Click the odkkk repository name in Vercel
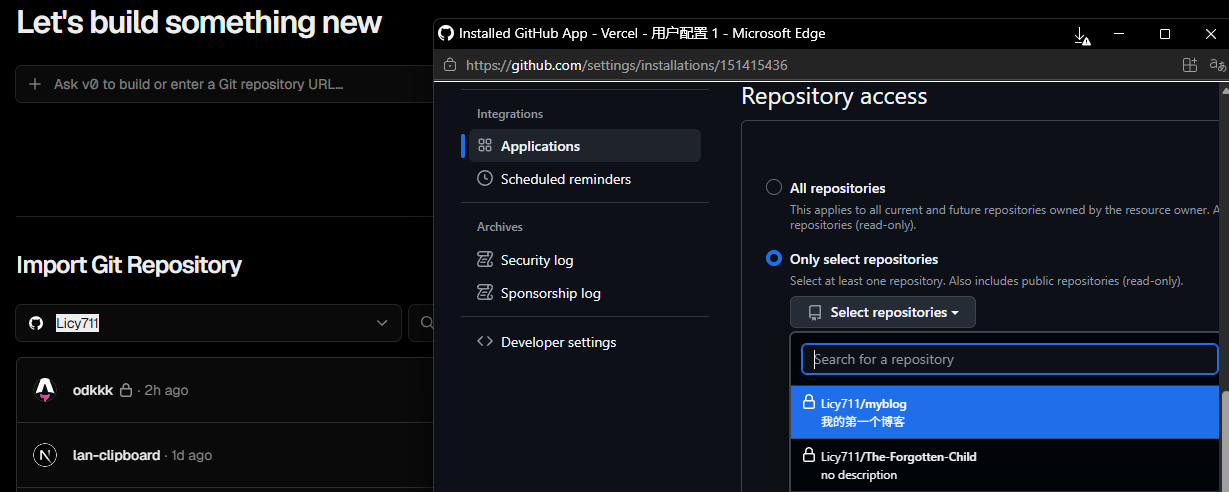This screenshot has width=1229, height=492. [93, 390]
